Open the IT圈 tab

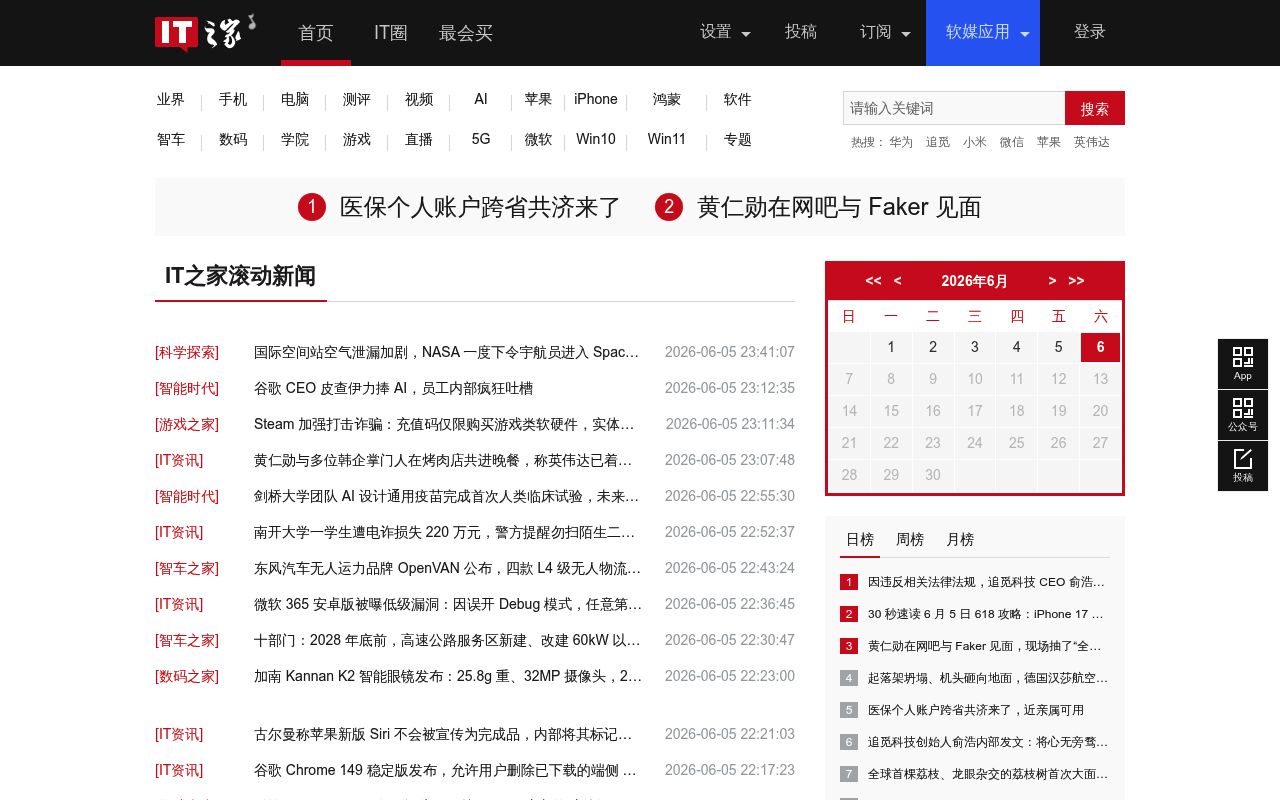coord(391,33)
